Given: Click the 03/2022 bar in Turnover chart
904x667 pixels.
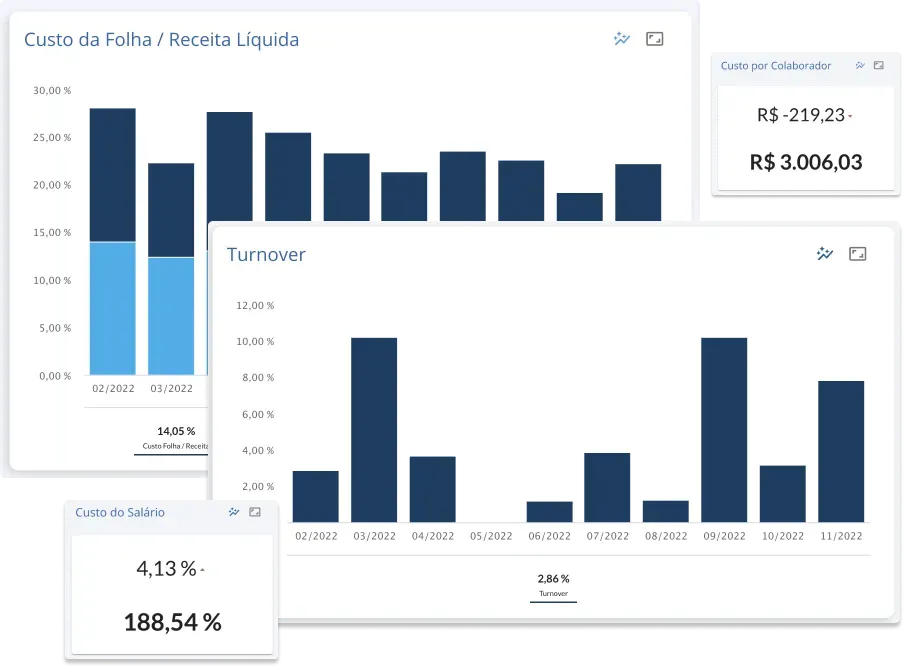Looking at the screenshot, I should (374, 430).
